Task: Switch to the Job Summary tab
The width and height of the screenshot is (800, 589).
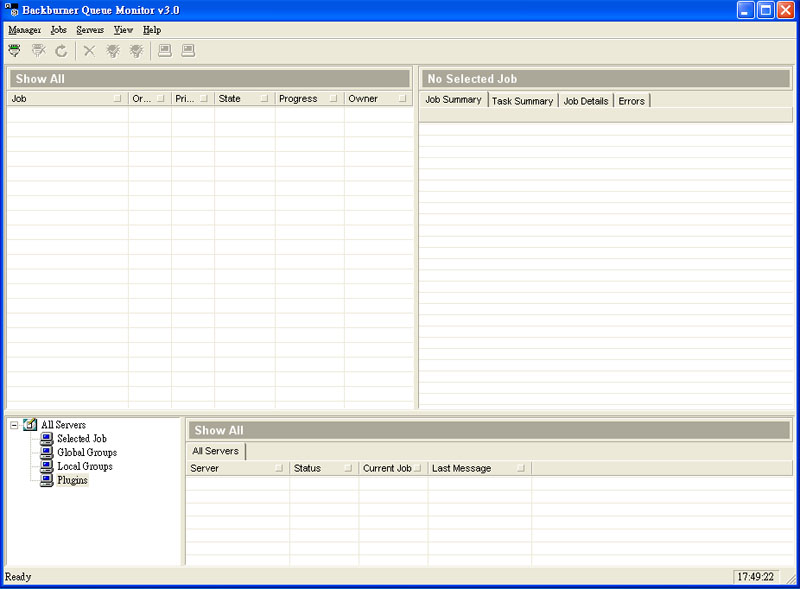Action: 454,100
